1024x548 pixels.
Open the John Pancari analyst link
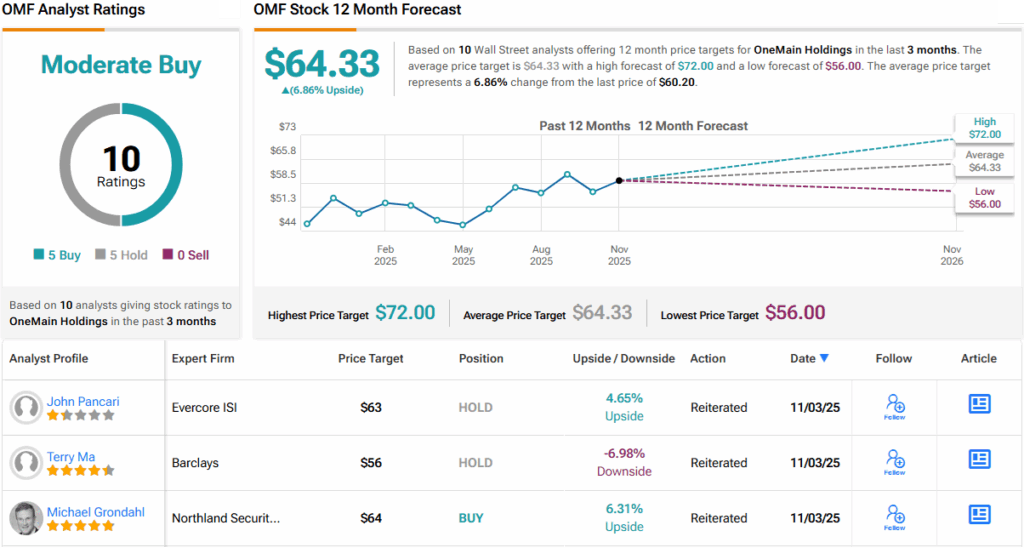pos(83,401)
